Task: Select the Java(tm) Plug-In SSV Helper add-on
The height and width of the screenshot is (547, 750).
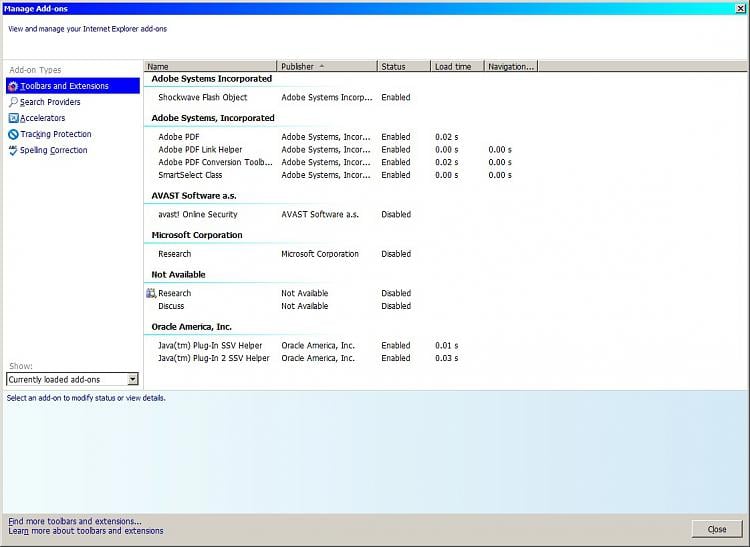Action: pyautogui.click(x=210, y=345)
